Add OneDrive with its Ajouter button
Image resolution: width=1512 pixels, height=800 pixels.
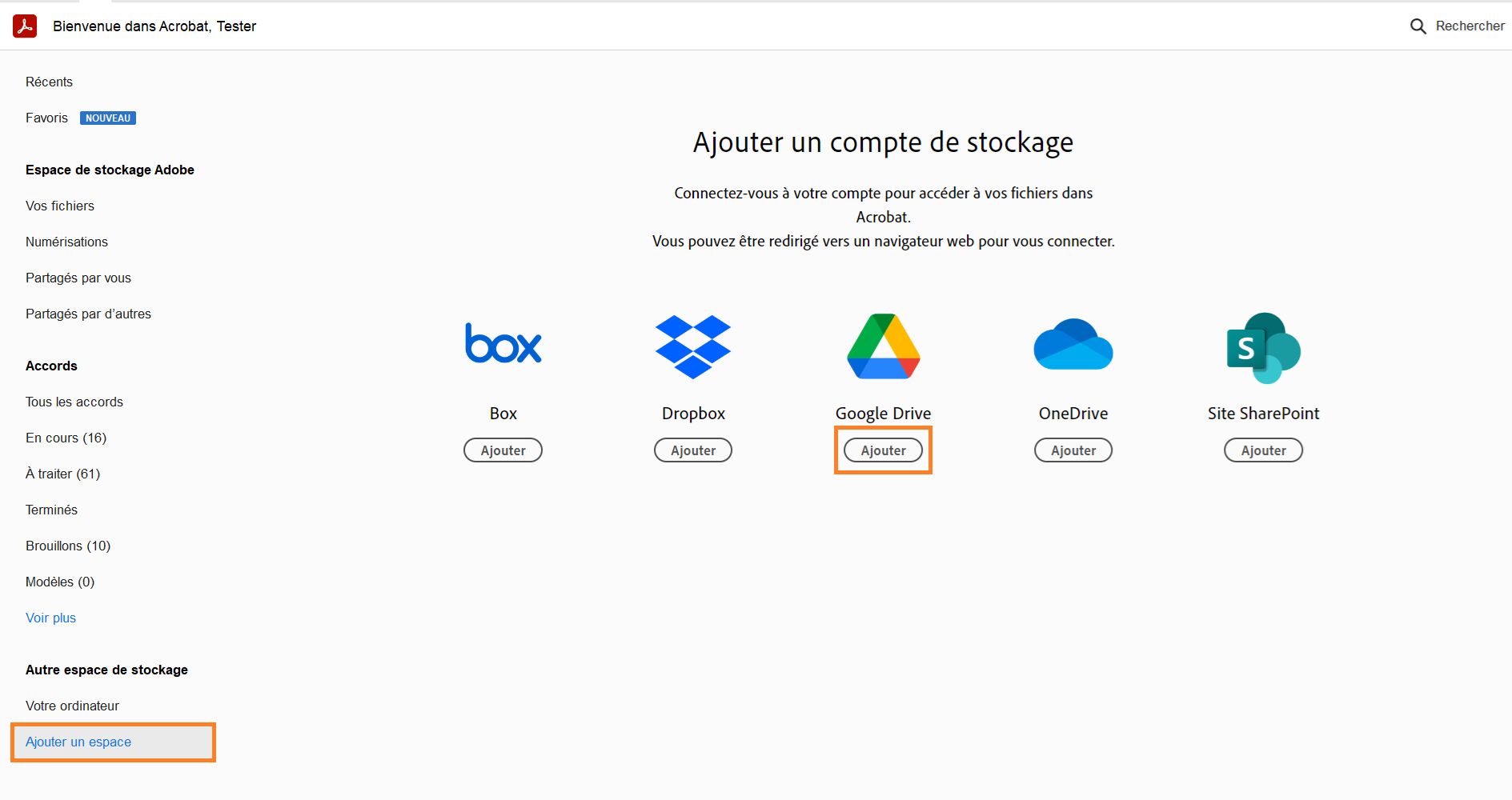pos(1073,450)
